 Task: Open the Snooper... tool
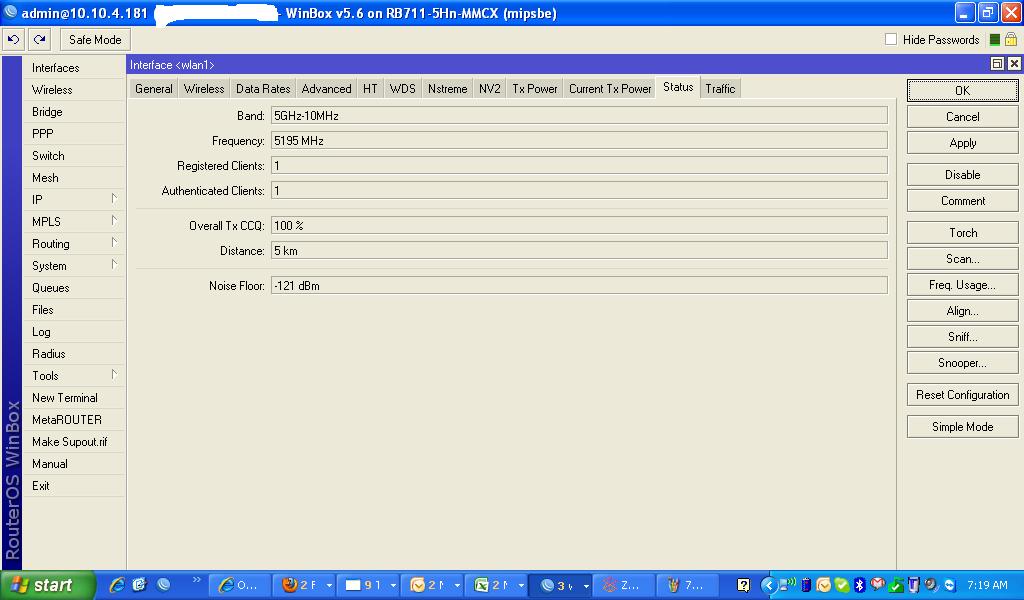tap(963, 363)
